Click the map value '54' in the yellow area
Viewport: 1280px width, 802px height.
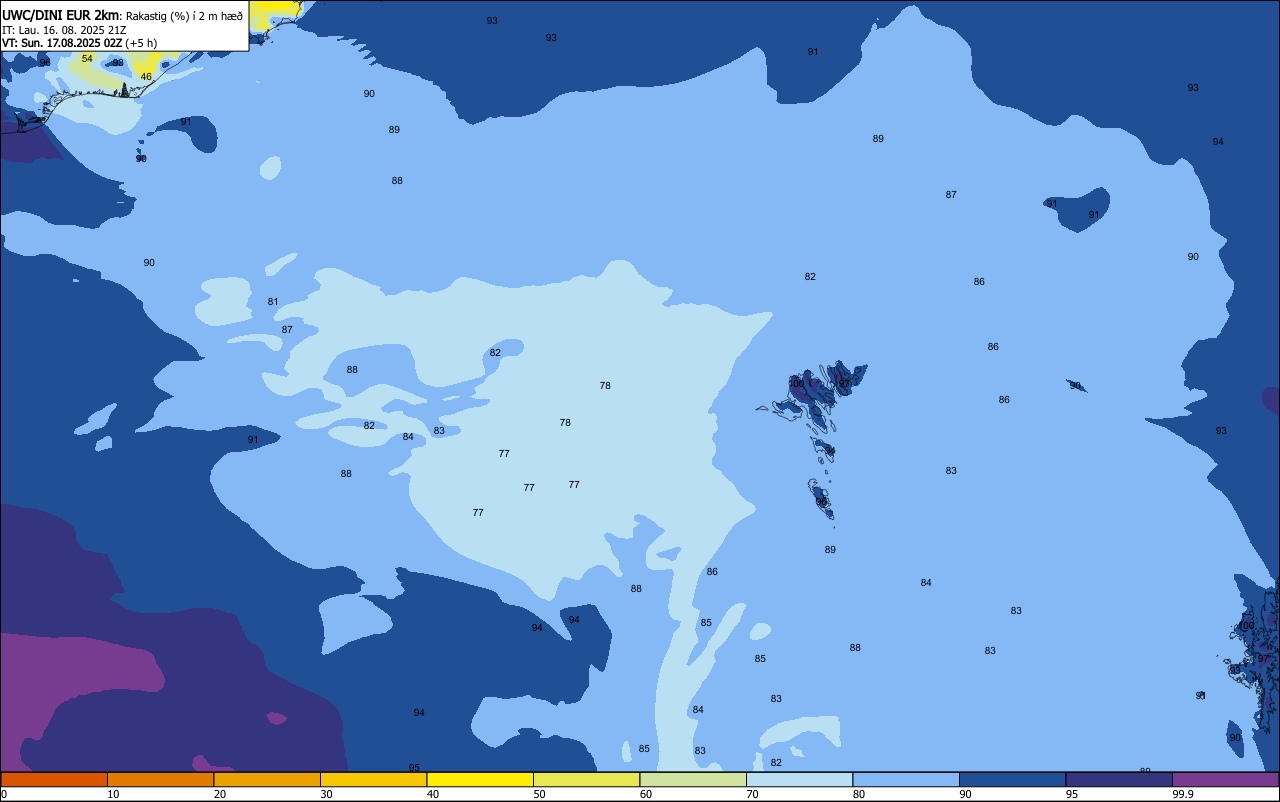87,59
